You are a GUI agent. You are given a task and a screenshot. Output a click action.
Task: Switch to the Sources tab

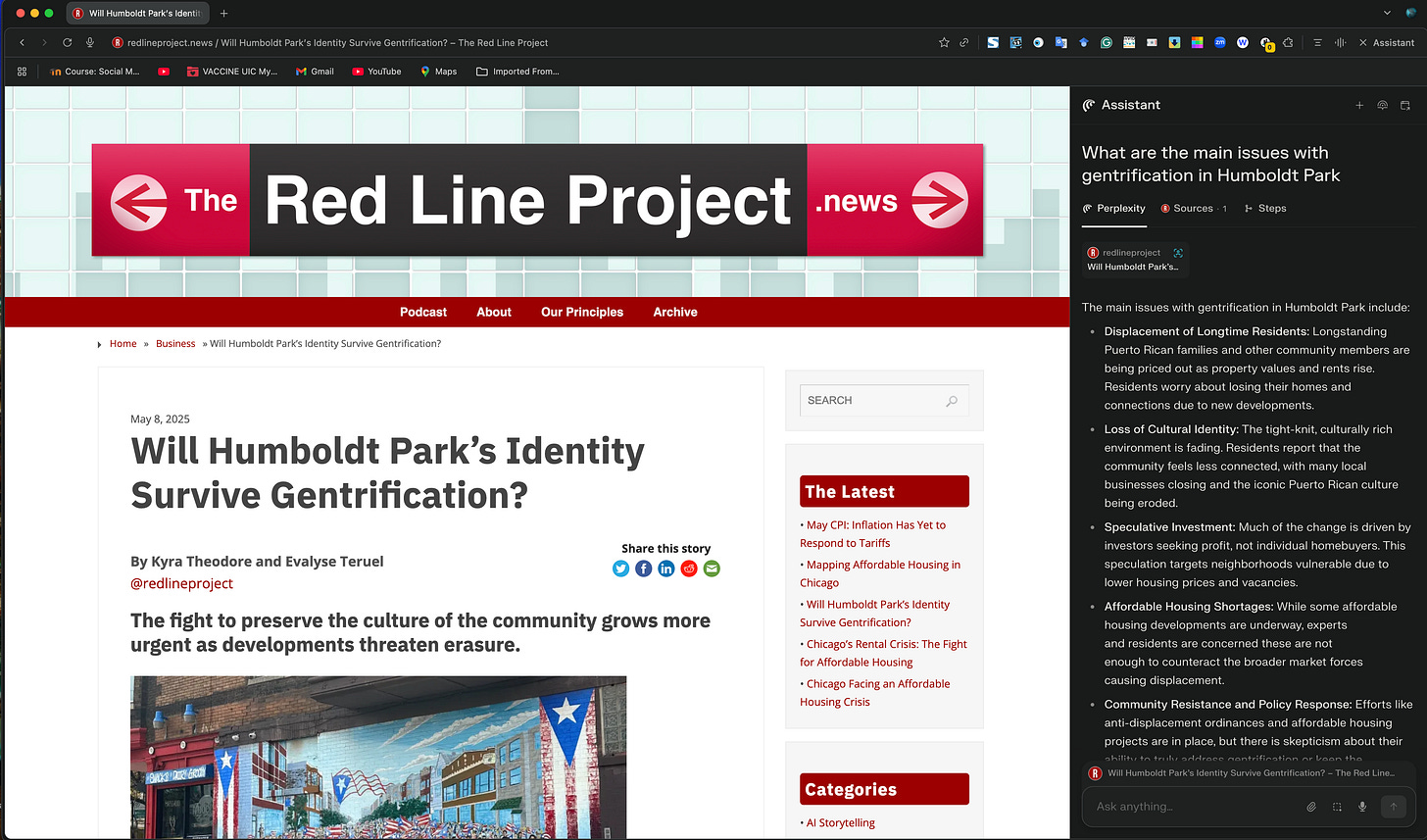tap(1193, 208)
